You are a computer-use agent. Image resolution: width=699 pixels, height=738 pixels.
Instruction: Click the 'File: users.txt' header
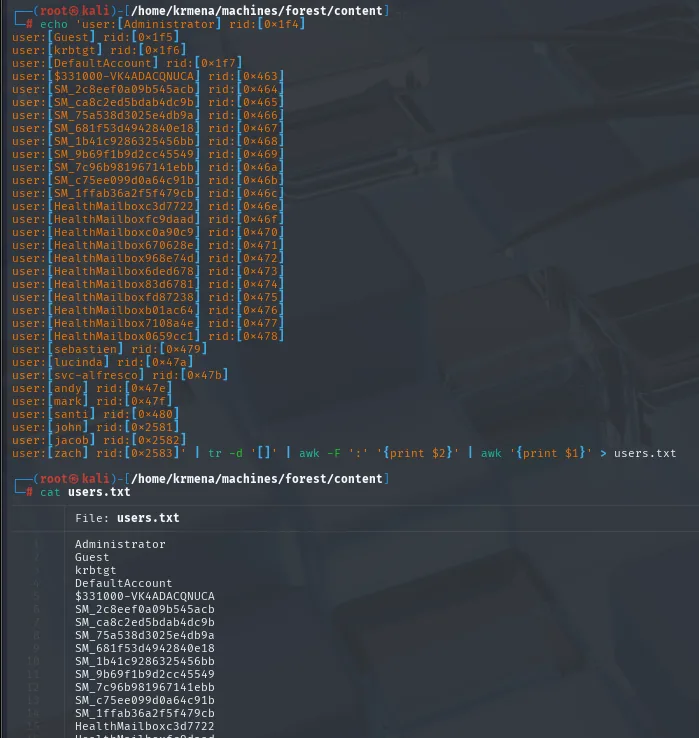127,518
